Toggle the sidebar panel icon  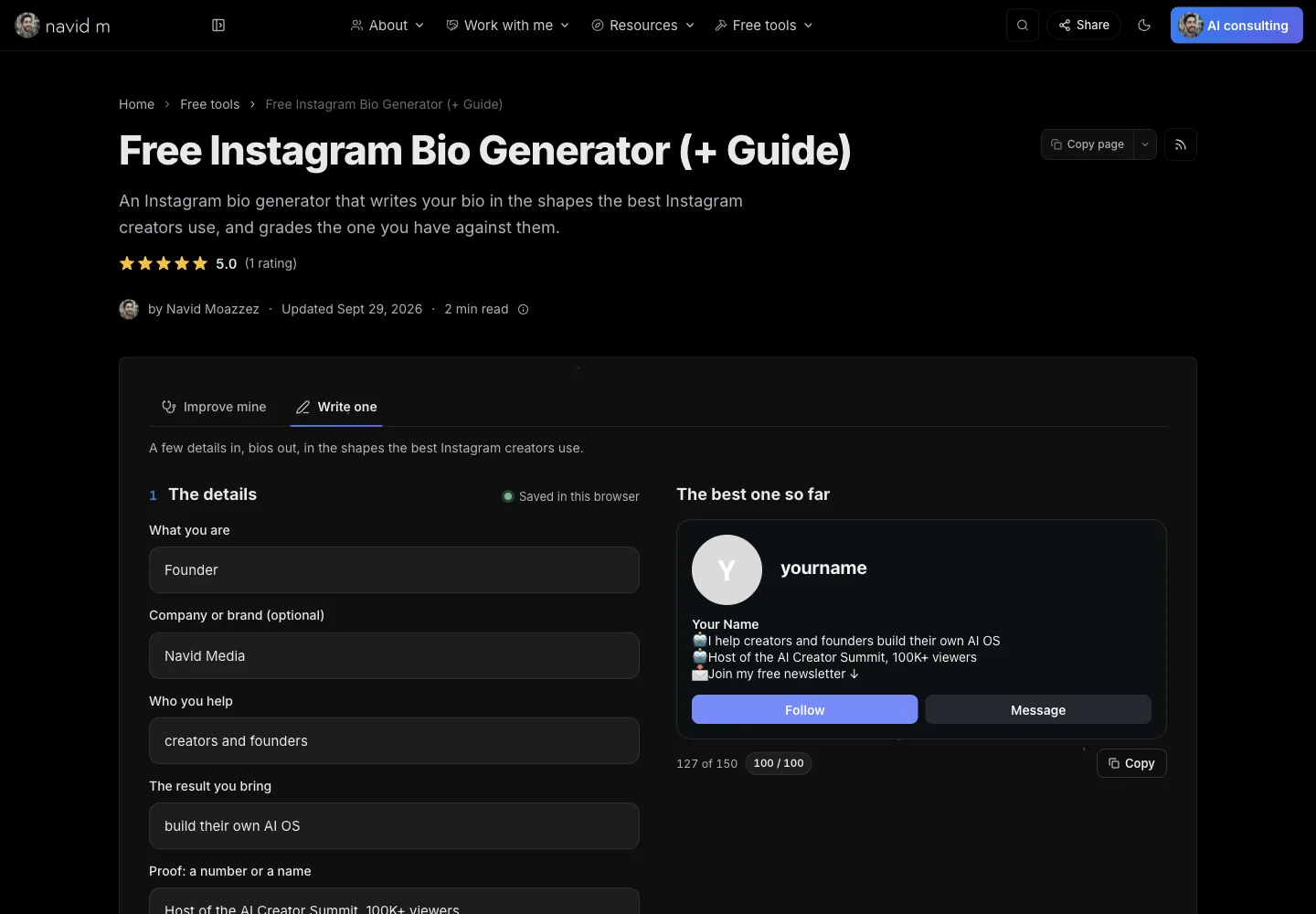coord(218,26)
